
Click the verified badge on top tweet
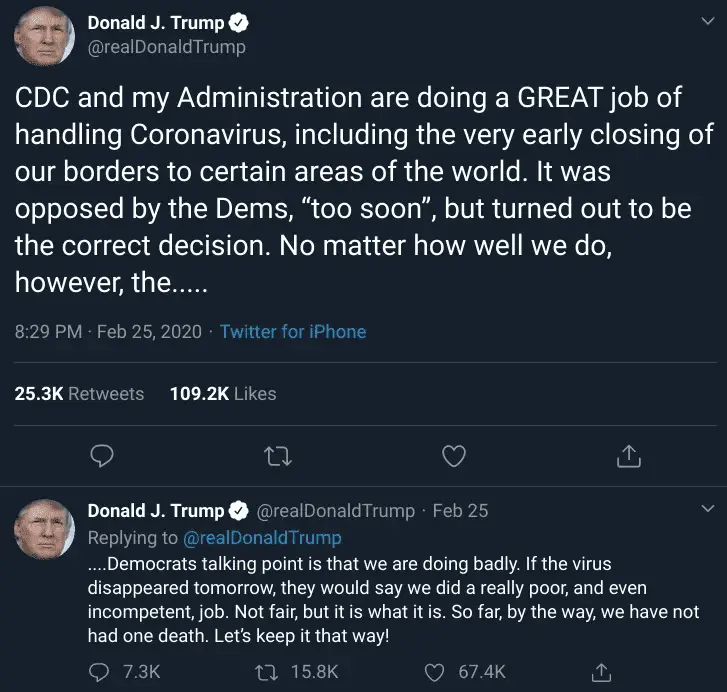(x=238, y=22)
